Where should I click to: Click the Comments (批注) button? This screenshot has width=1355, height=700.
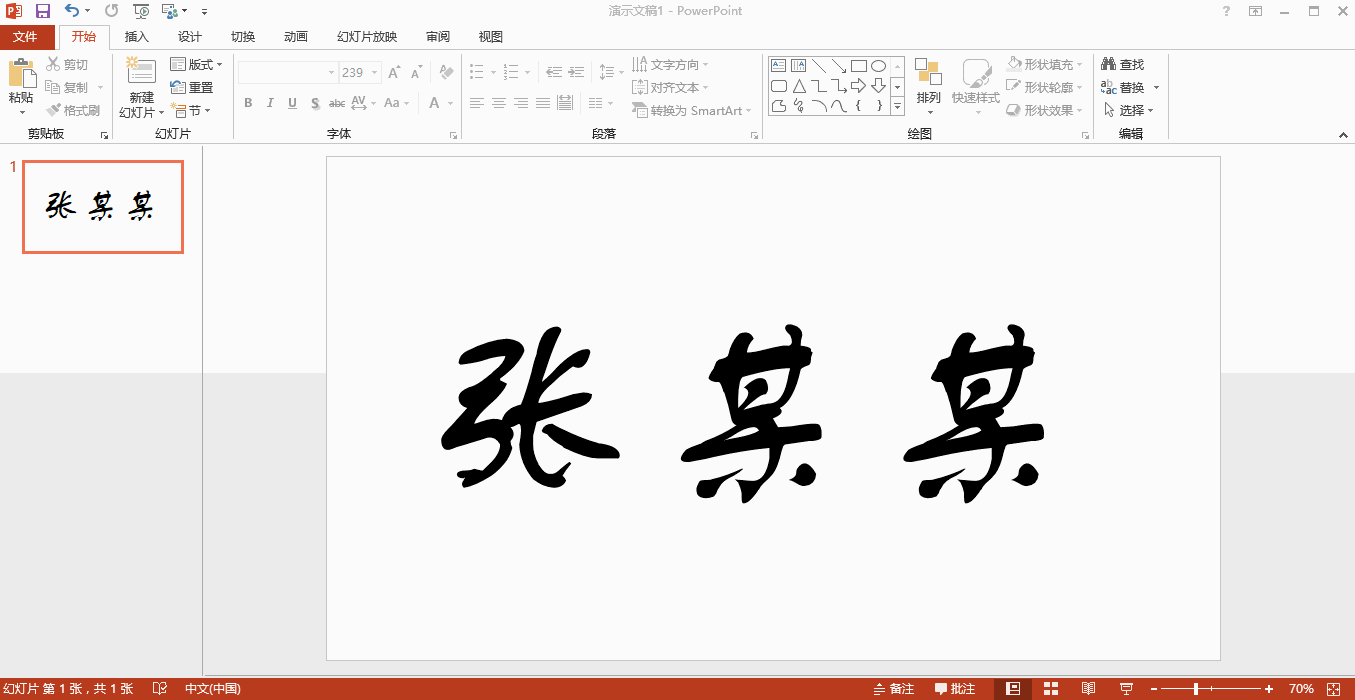pos(955,689)
